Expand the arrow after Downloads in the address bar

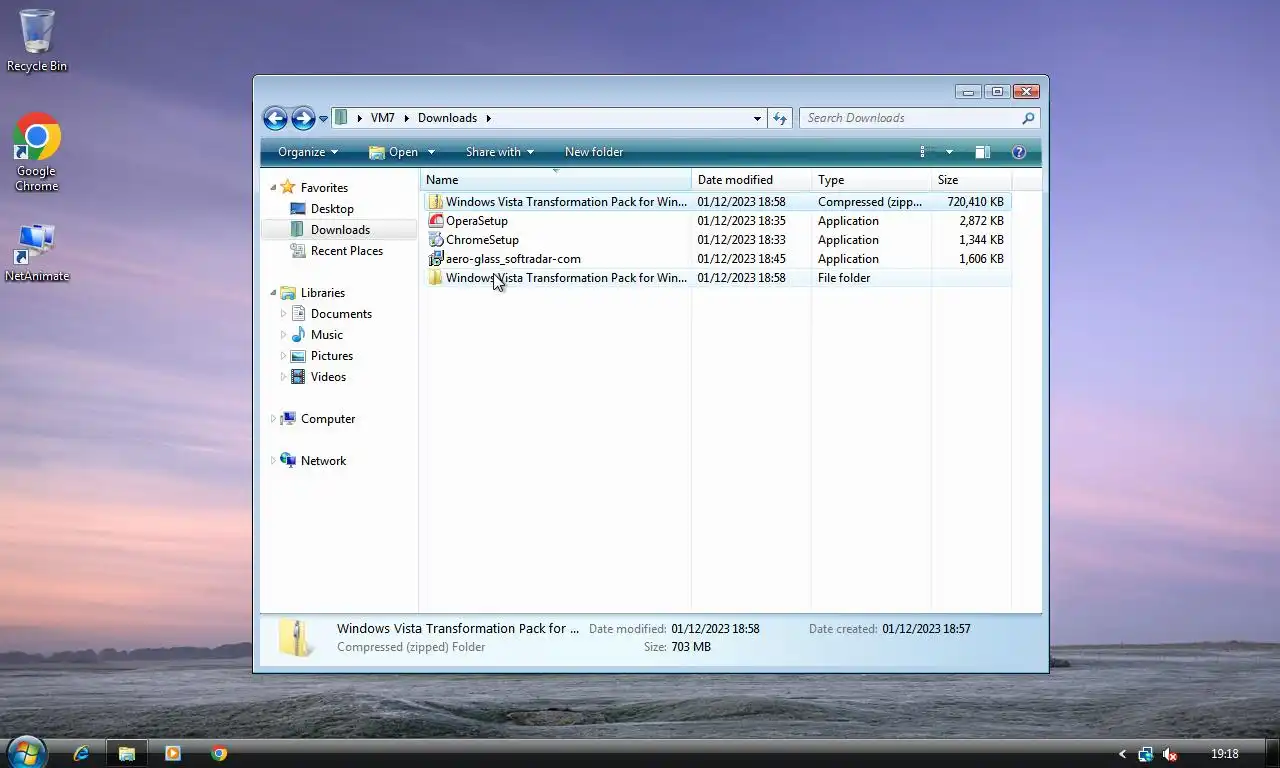coord(489,118)
